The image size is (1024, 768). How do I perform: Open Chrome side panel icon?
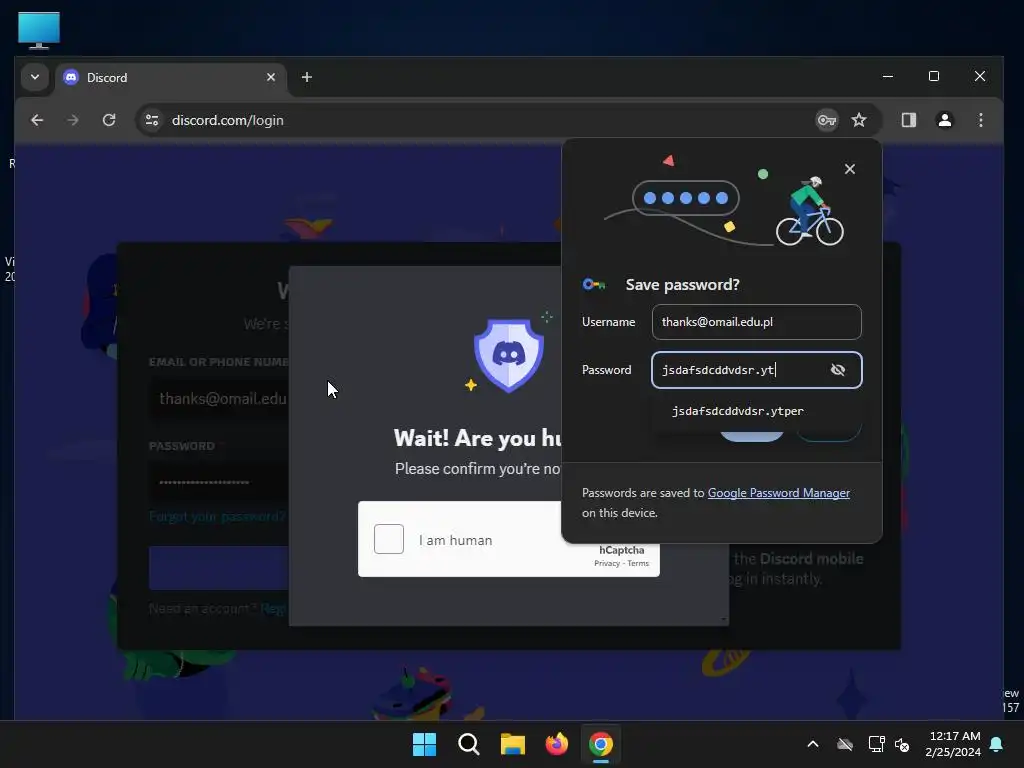point(908,120)
